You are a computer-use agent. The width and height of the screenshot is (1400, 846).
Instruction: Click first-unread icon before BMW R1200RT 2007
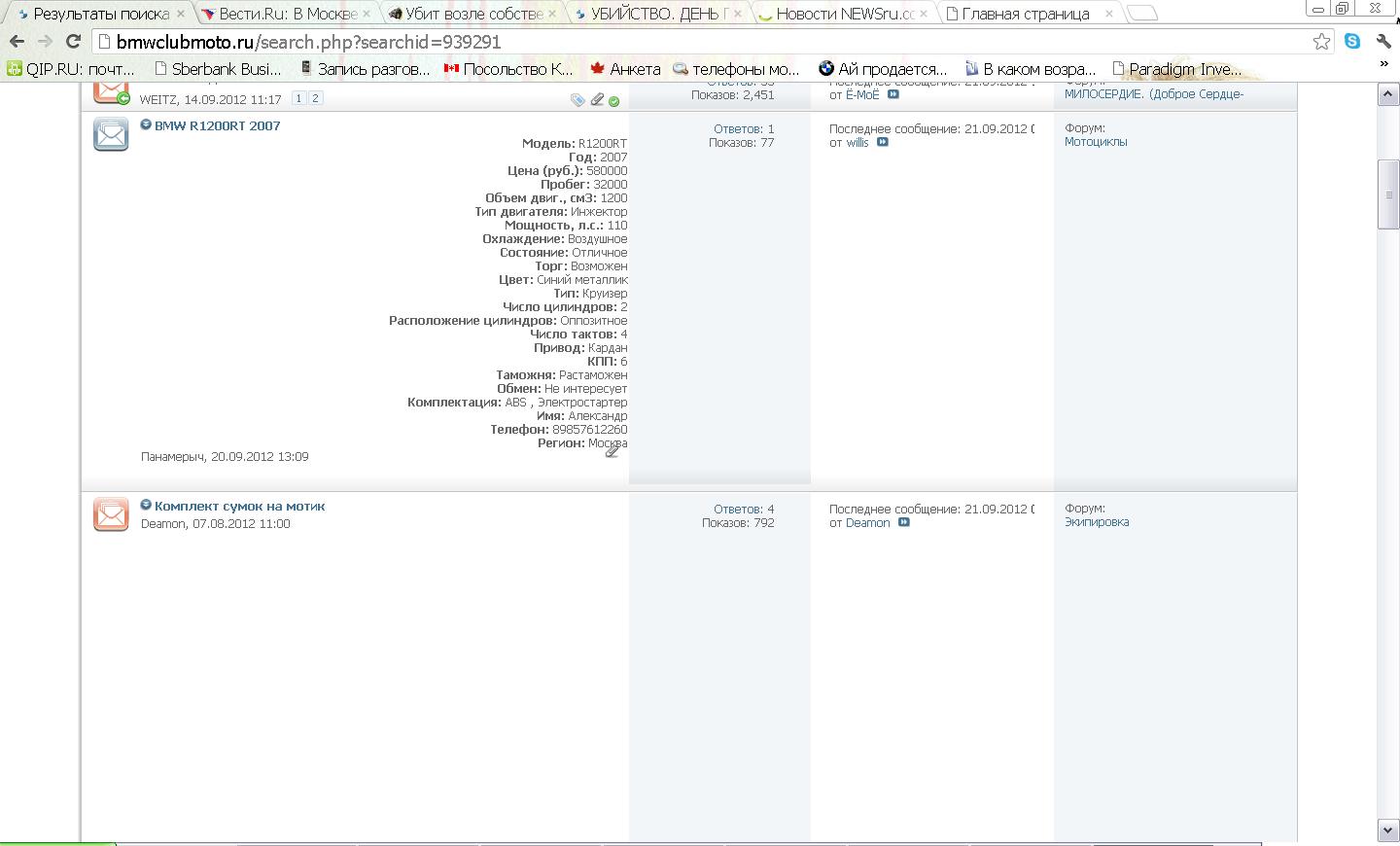(x=146, y=125)
